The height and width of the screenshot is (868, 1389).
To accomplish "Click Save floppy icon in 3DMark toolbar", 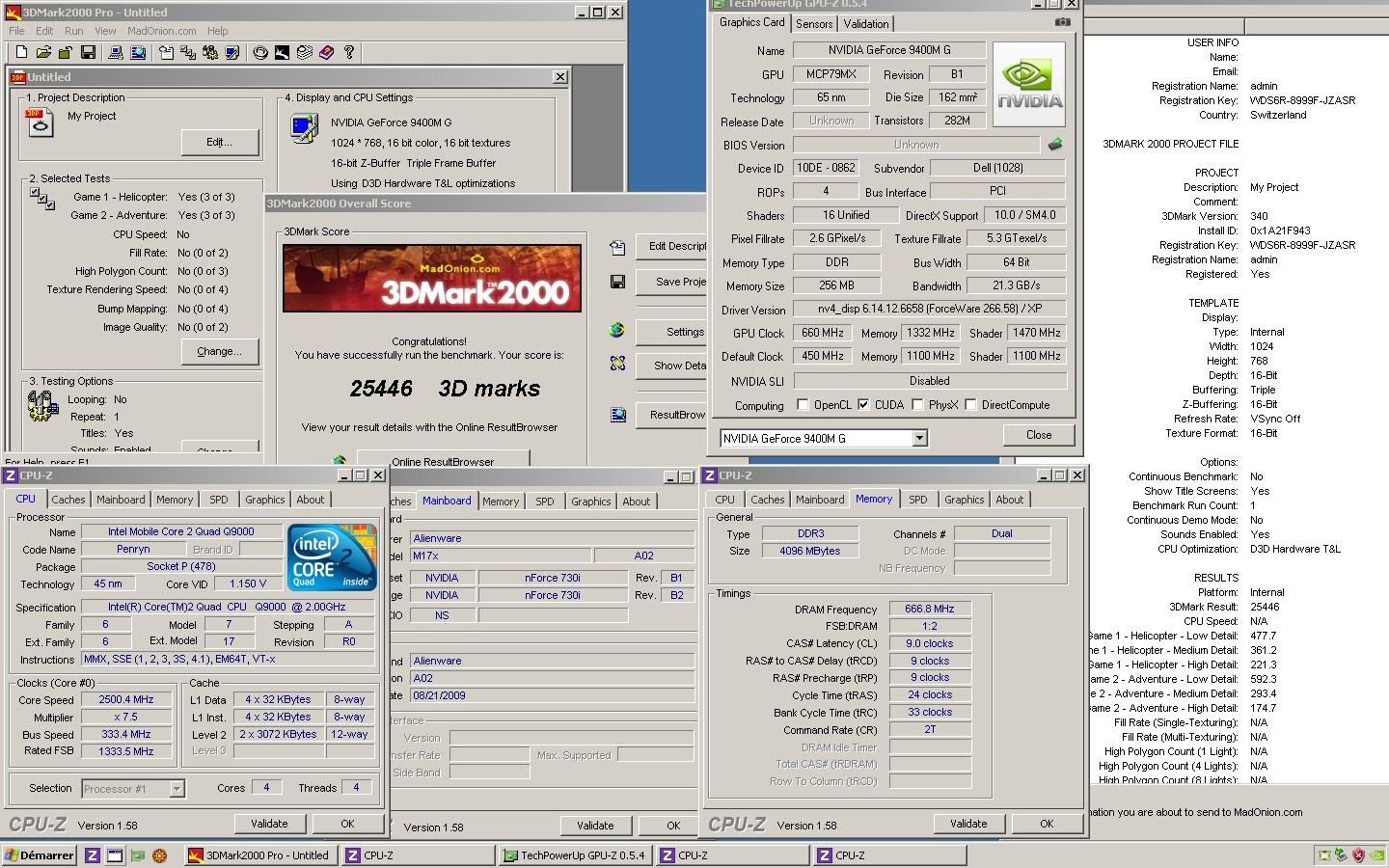I will tap(88, 52).
